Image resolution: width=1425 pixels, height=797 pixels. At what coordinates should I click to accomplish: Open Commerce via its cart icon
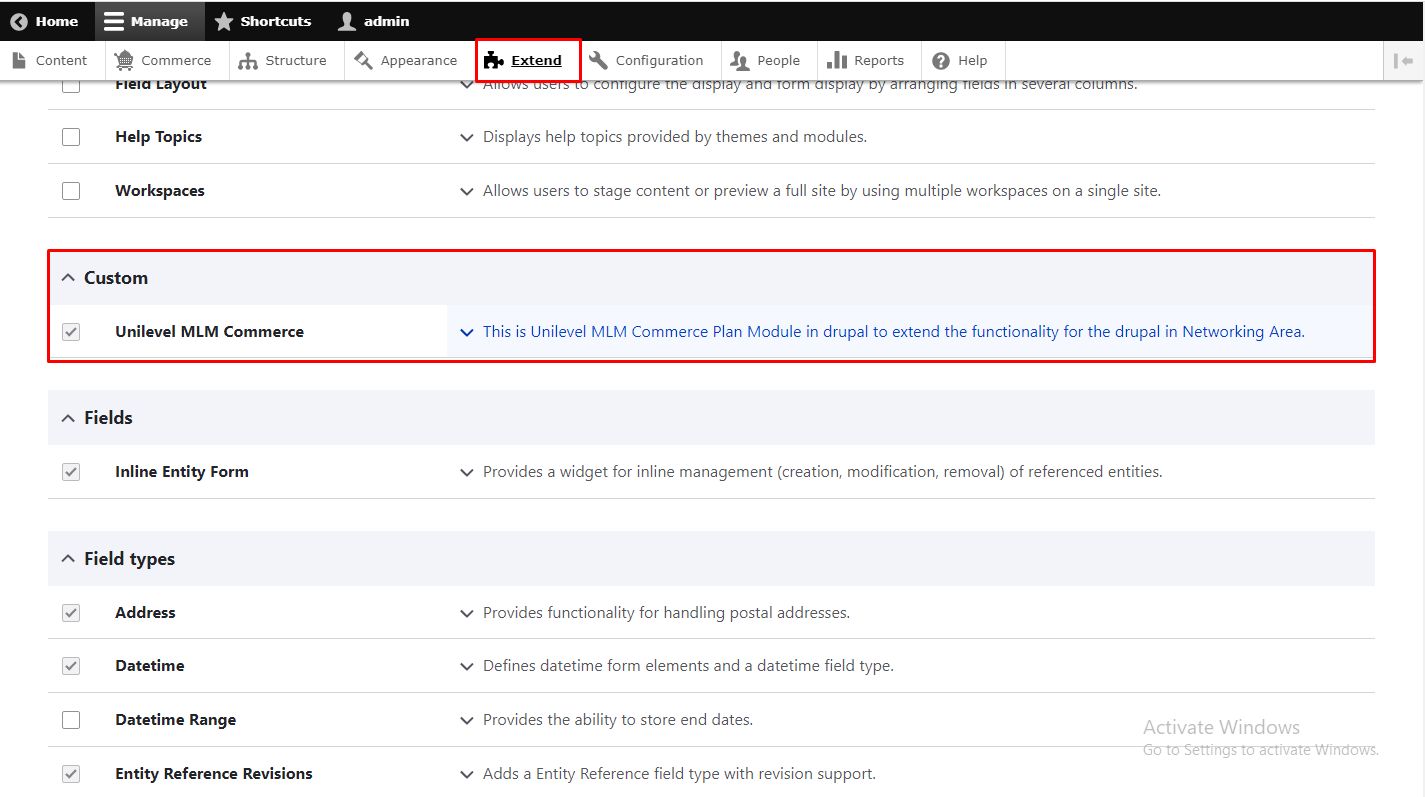pos(124,61)
